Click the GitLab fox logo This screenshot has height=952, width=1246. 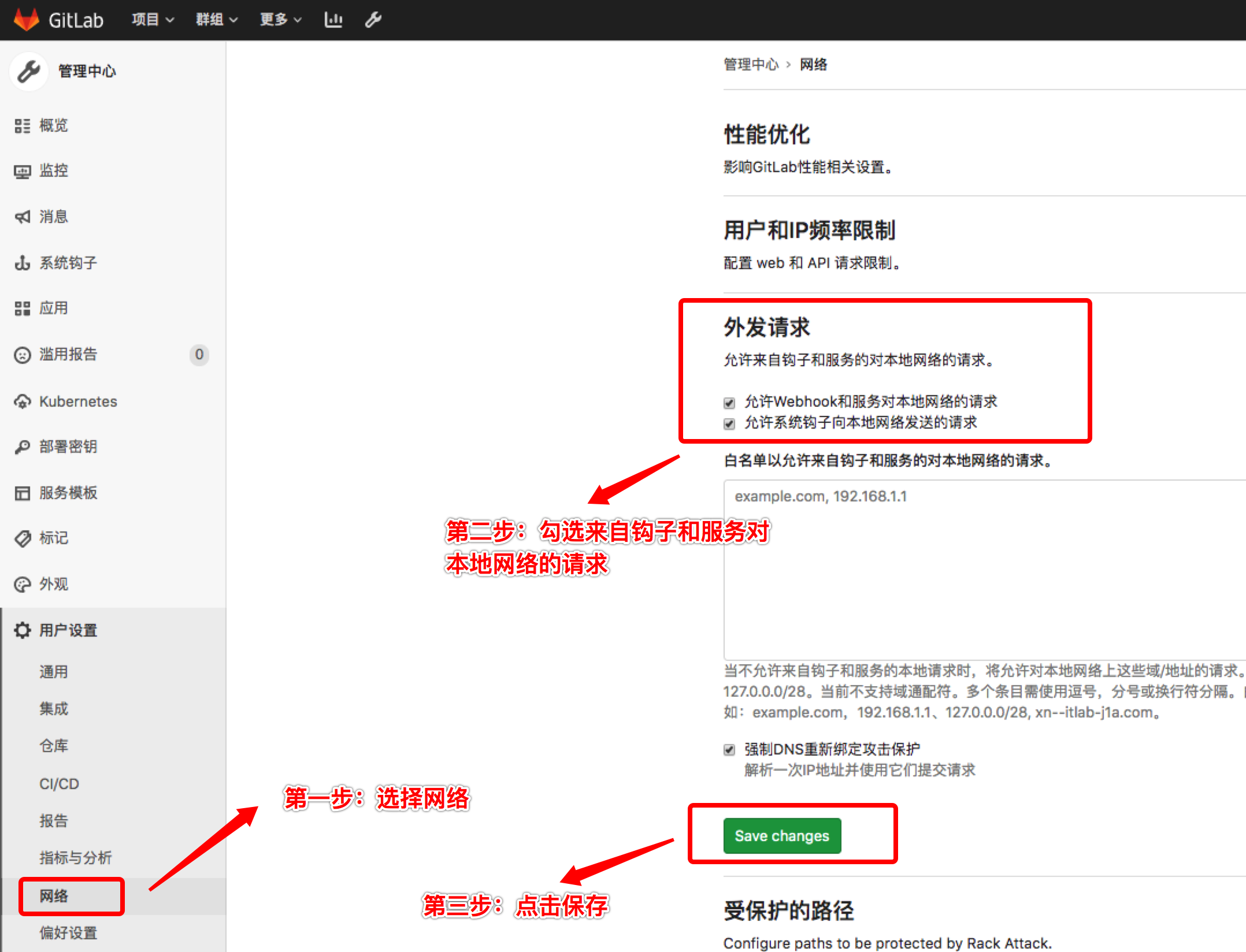coord(26,20)
